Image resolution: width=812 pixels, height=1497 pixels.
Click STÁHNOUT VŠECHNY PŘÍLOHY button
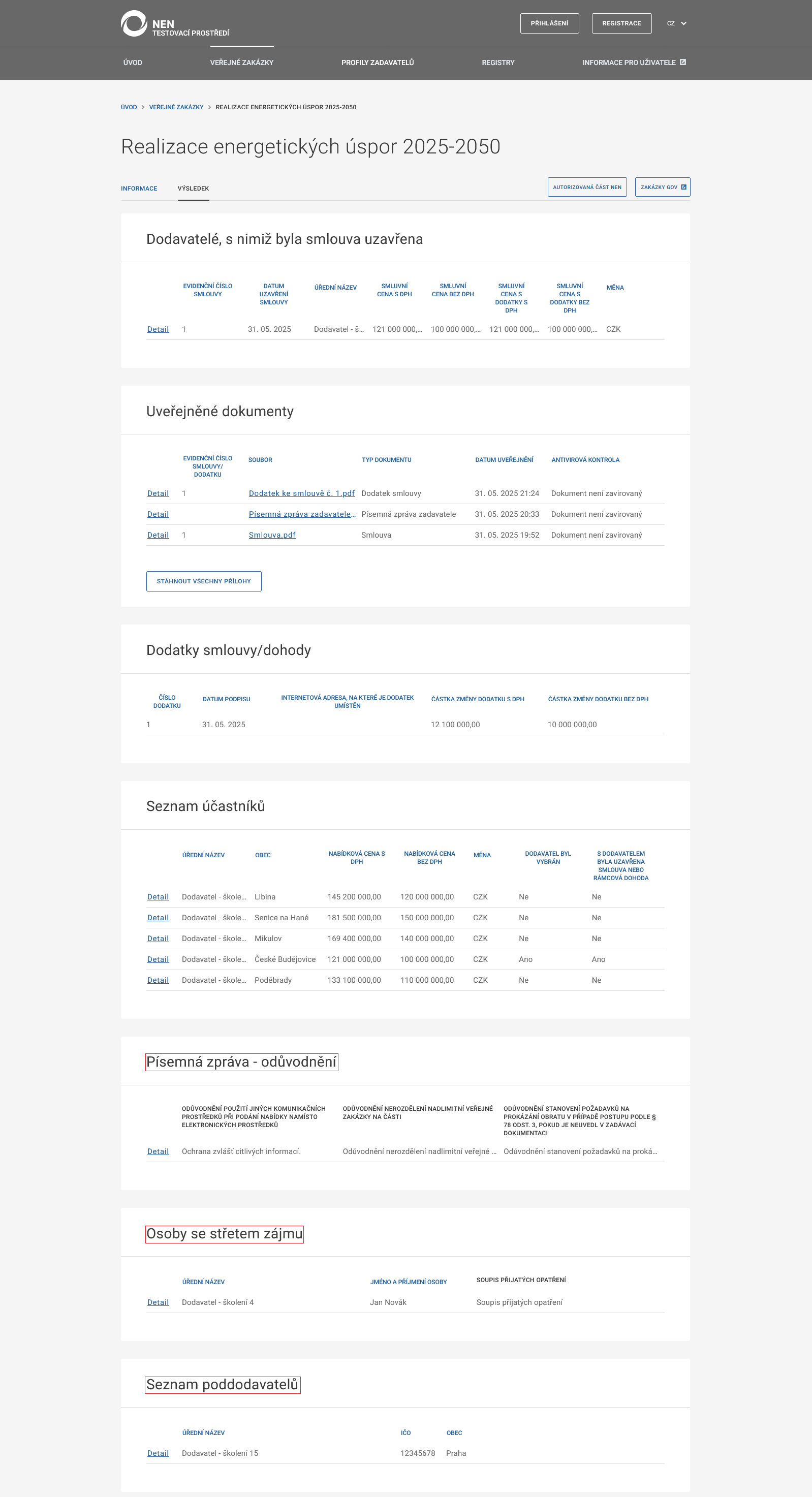203,581
